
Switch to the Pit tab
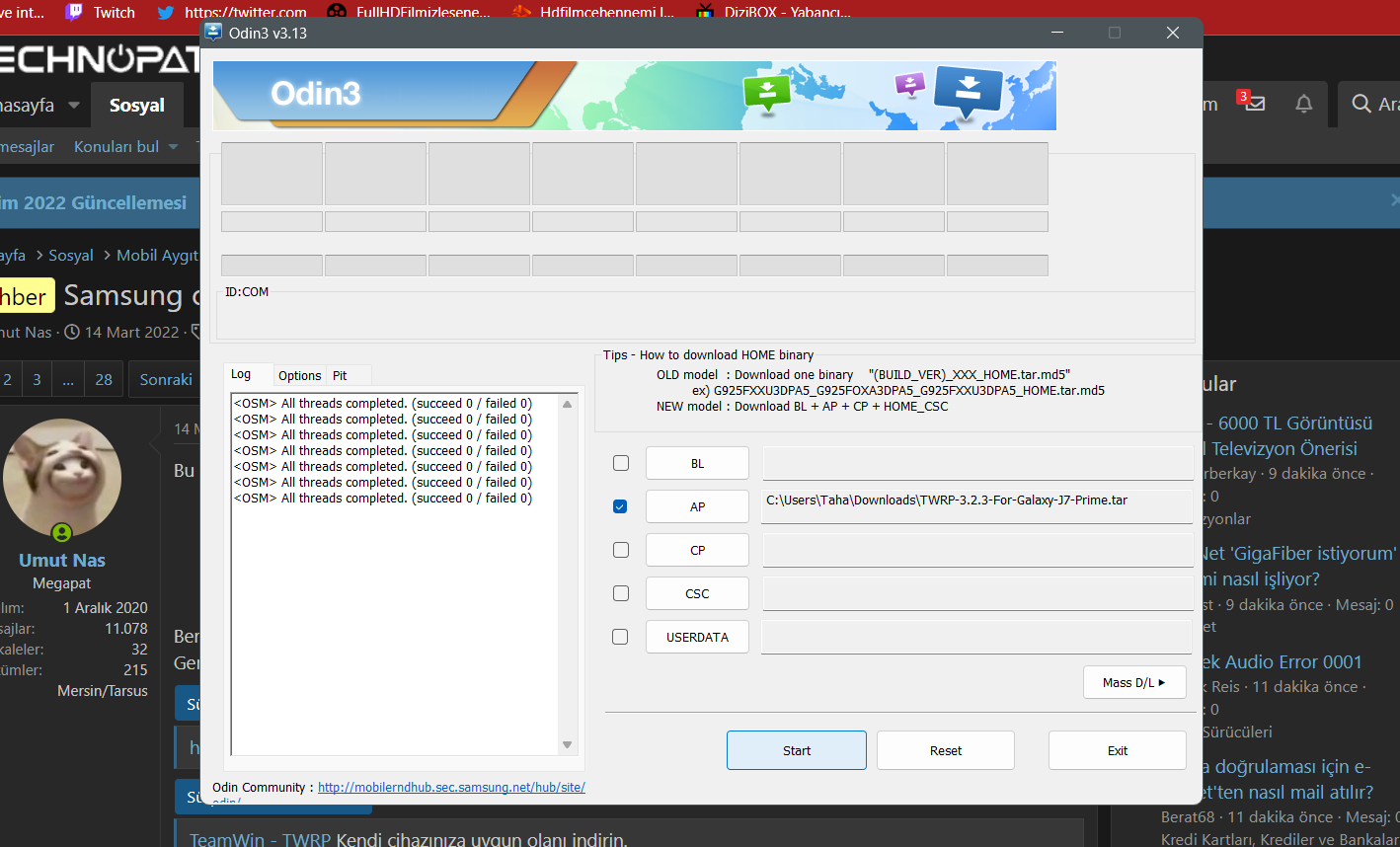[x=340, y=375]
